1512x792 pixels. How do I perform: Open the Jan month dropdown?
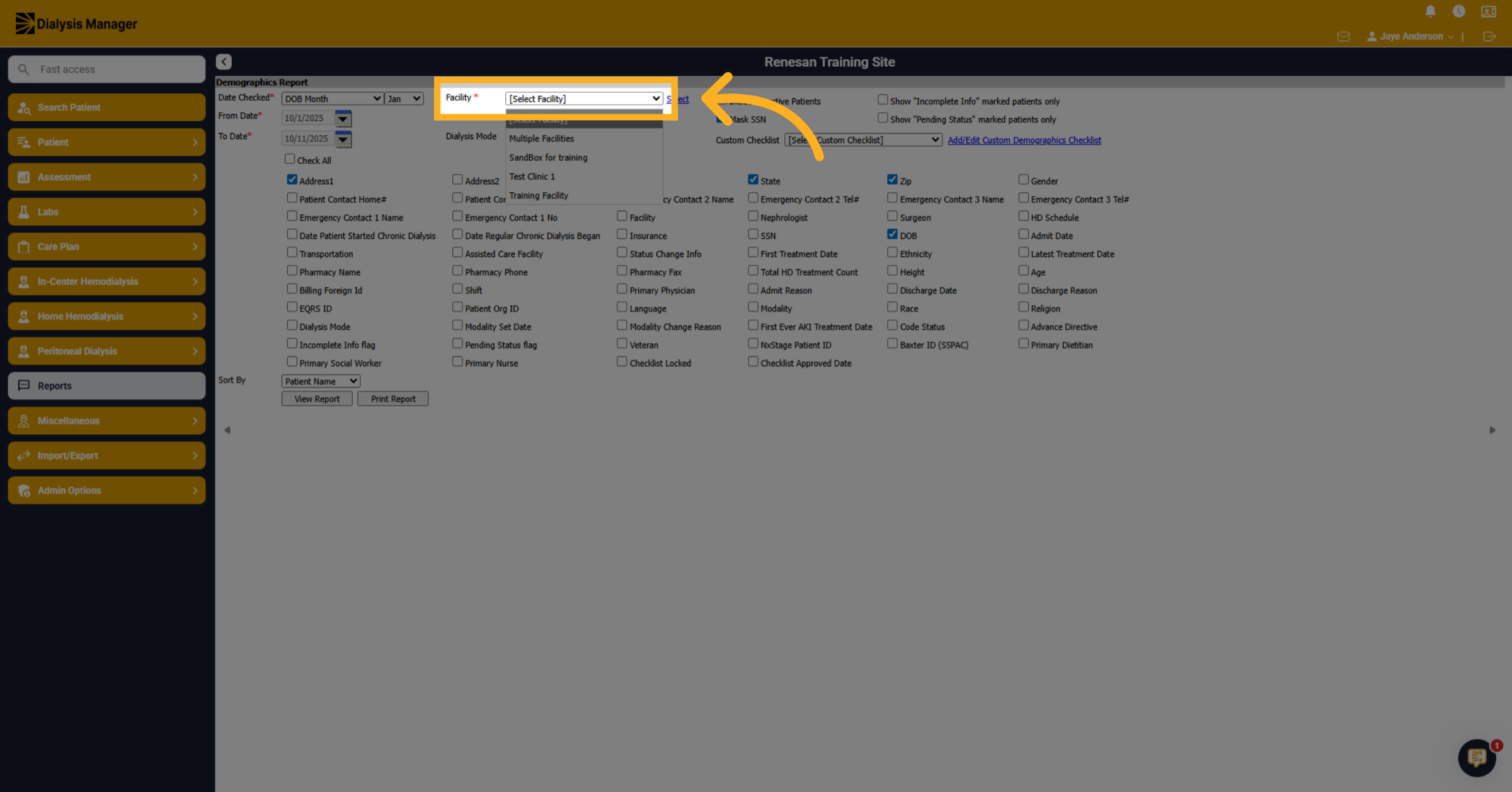click(x=404, y=99)
